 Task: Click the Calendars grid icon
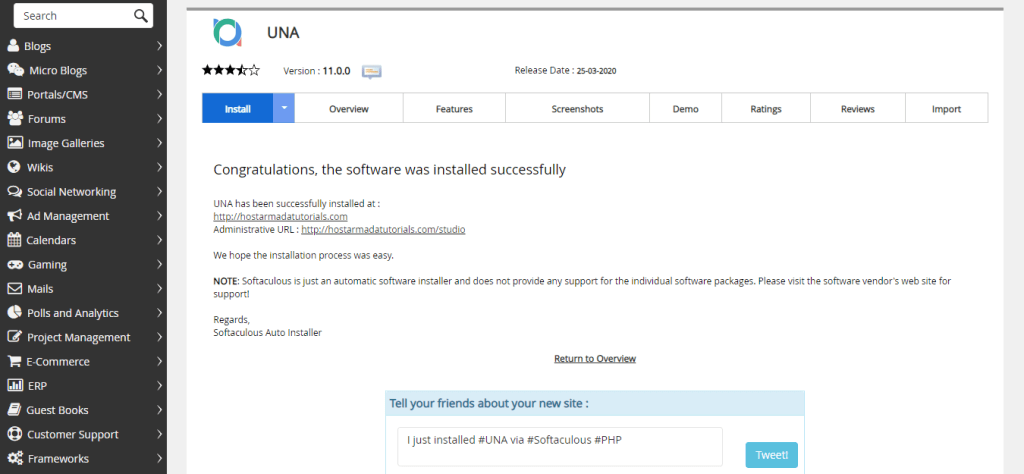(x=14, y=240)
